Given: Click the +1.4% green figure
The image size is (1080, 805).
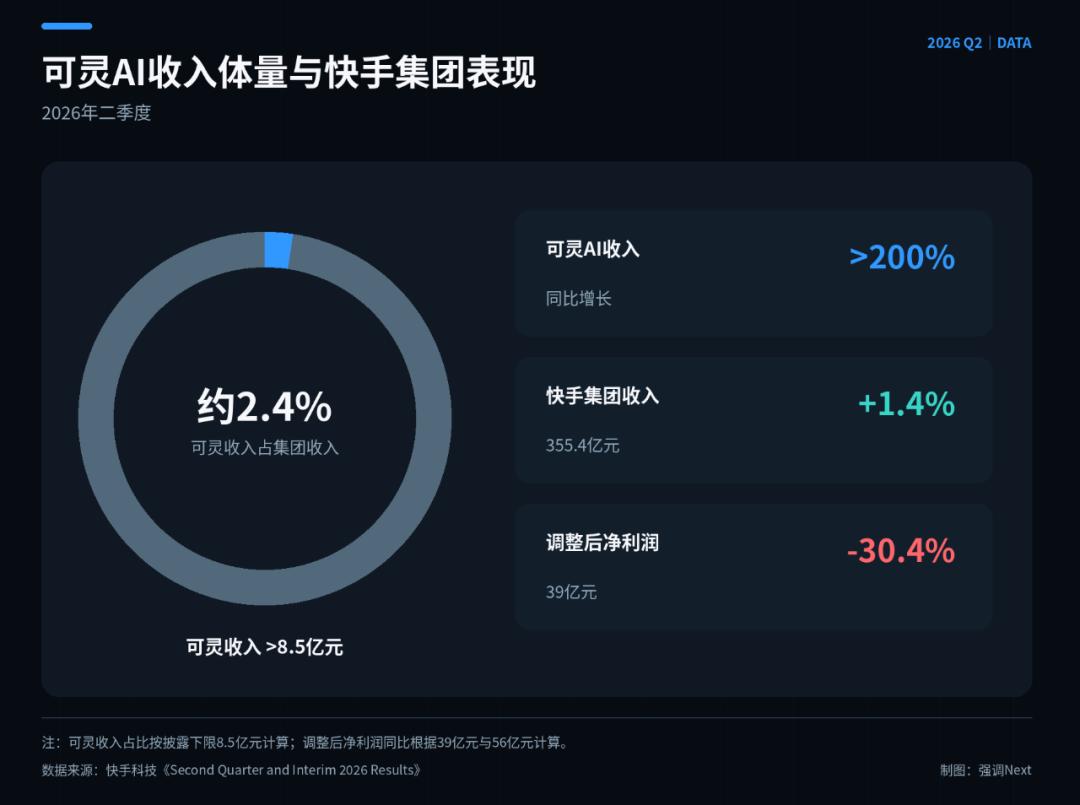Looking at the screenshot, I should tap(906, 404).
